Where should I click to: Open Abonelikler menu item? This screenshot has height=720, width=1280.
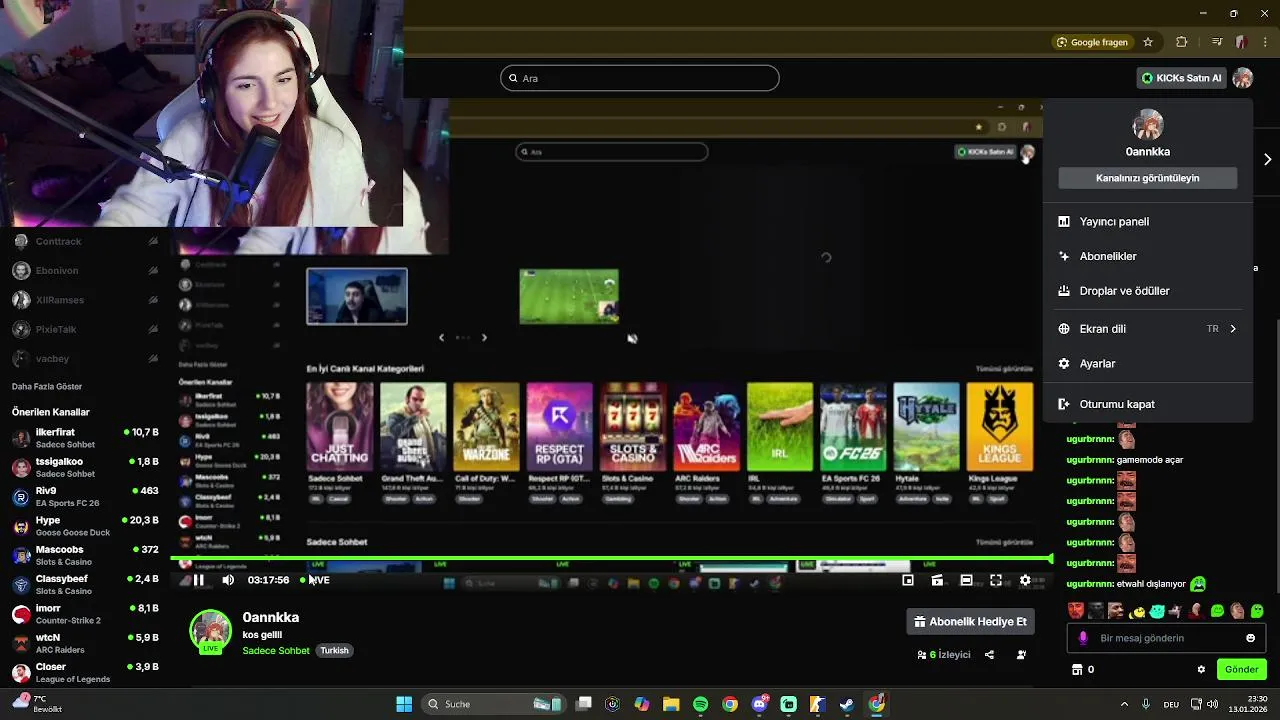point(1148,256)
